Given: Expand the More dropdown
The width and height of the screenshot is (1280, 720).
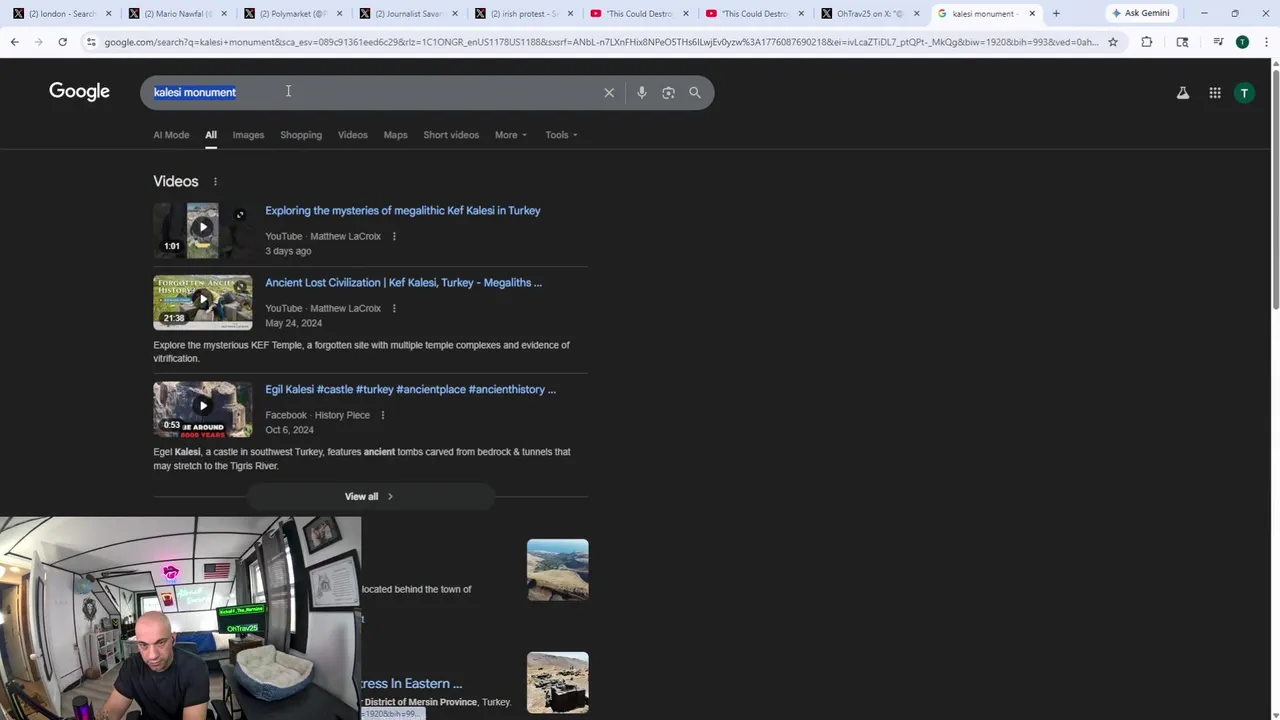Looking at the screenshot, I should [510, 135].
